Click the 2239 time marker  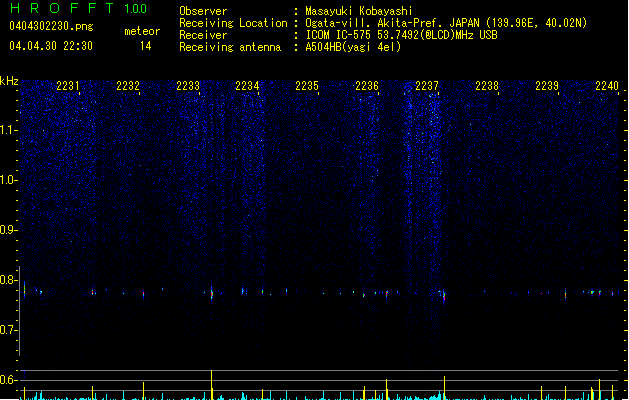pos(547,86)
